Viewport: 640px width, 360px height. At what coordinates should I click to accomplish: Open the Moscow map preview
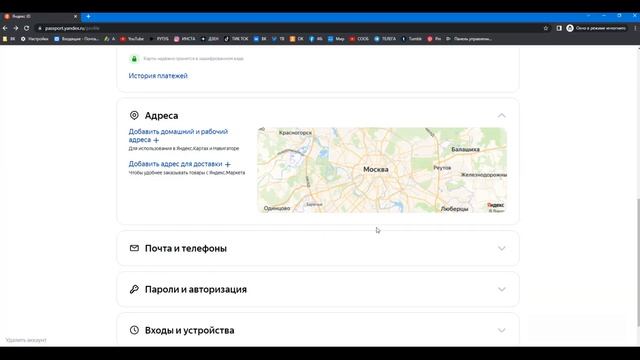point(382,170)
